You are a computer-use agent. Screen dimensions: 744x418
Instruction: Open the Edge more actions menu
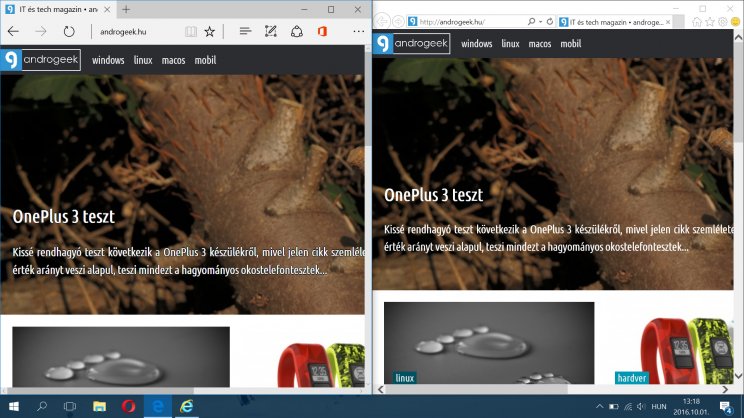click(359, 32)
